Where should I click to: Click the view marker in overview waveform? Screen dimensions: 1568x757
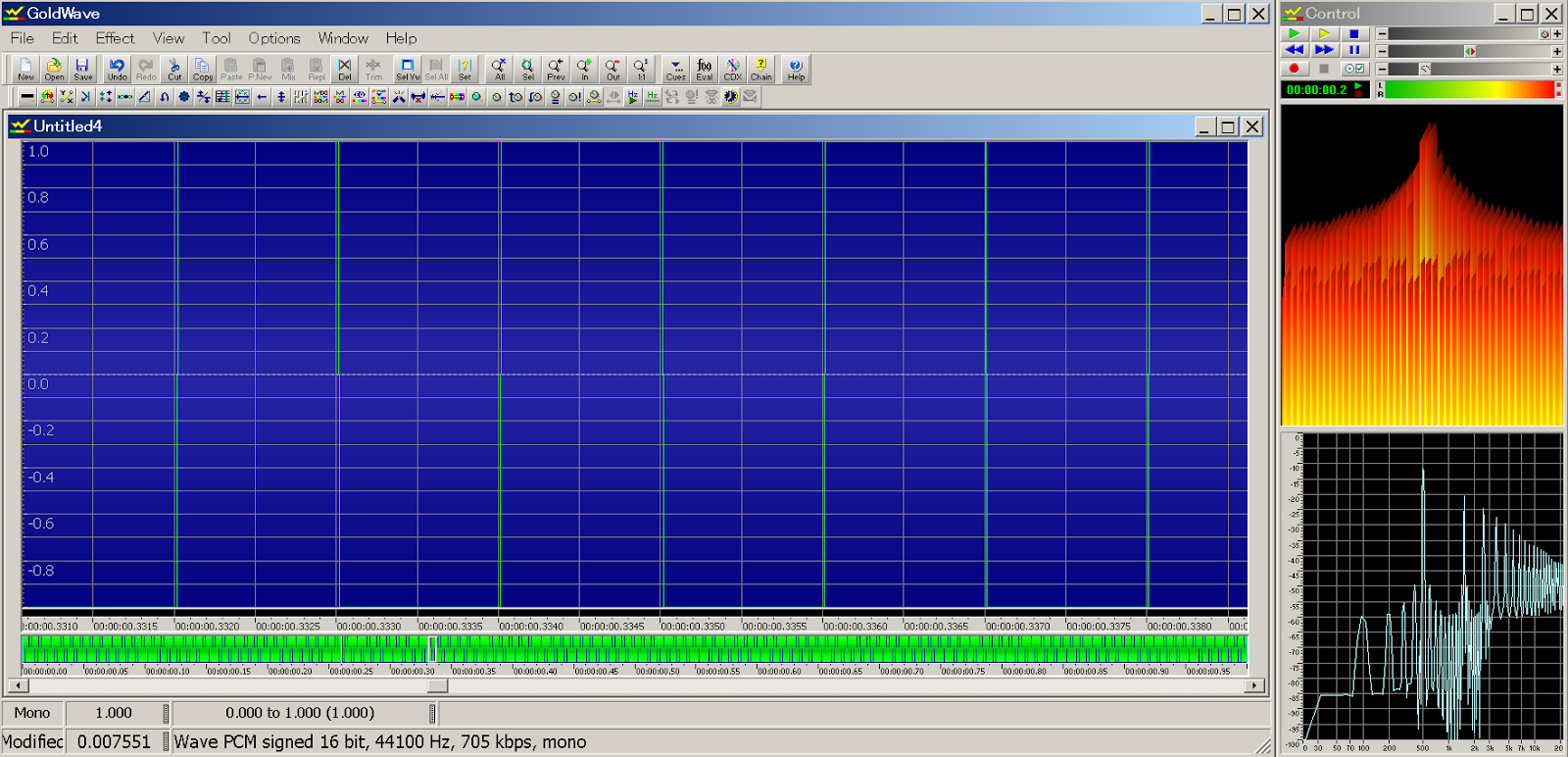click(x=432, y=649)
